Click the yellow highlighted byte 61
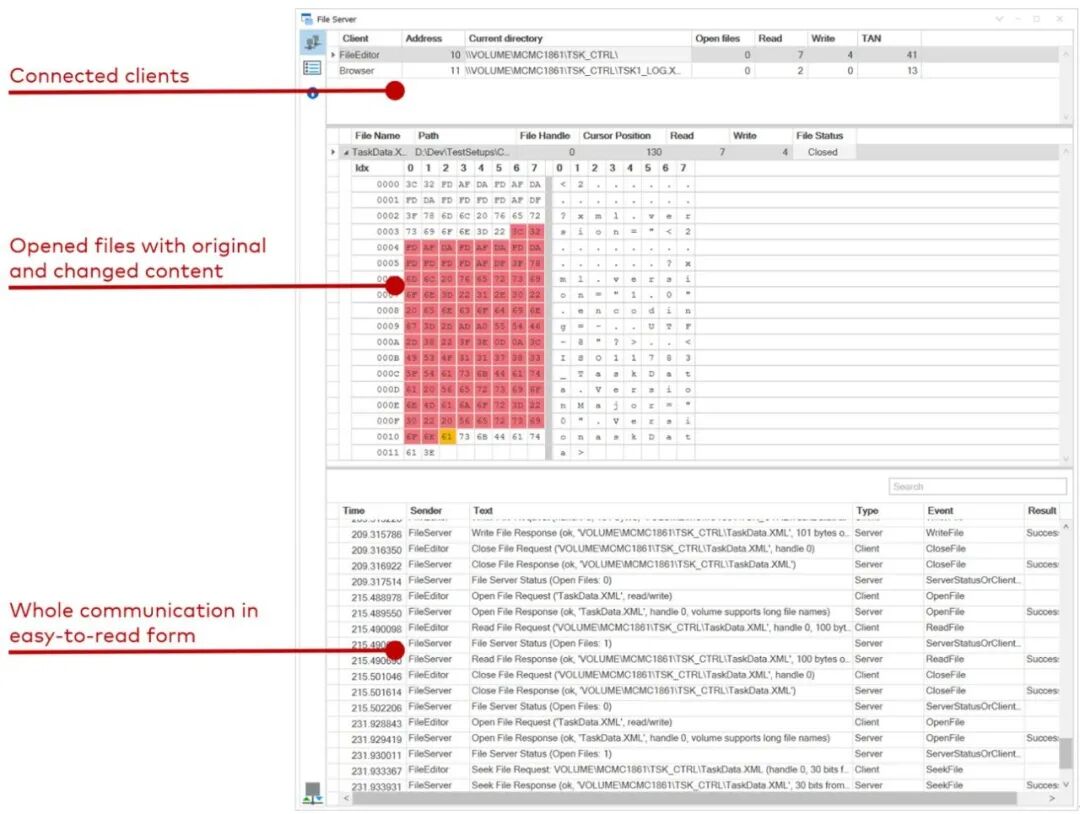Screen dimensions: 1080x814 click(x=447, y=437)
